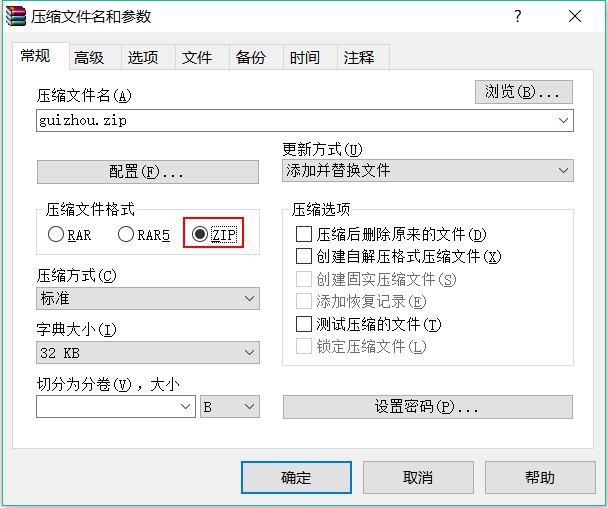This screenshot has height=508, width=608.
Task: Click the 设置密码 set password button
Action: coord(428,407)
